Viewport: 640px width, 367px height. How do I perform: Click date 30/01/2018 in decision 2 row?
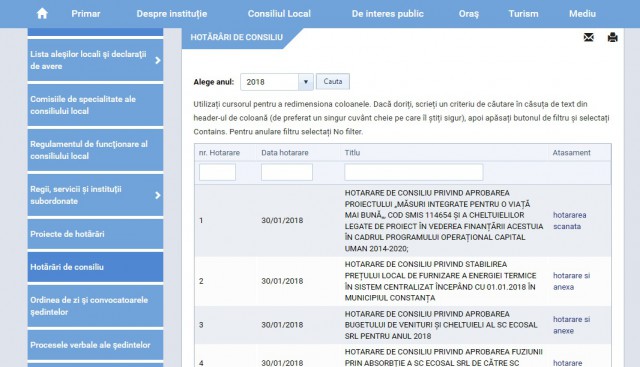(282, 281)
